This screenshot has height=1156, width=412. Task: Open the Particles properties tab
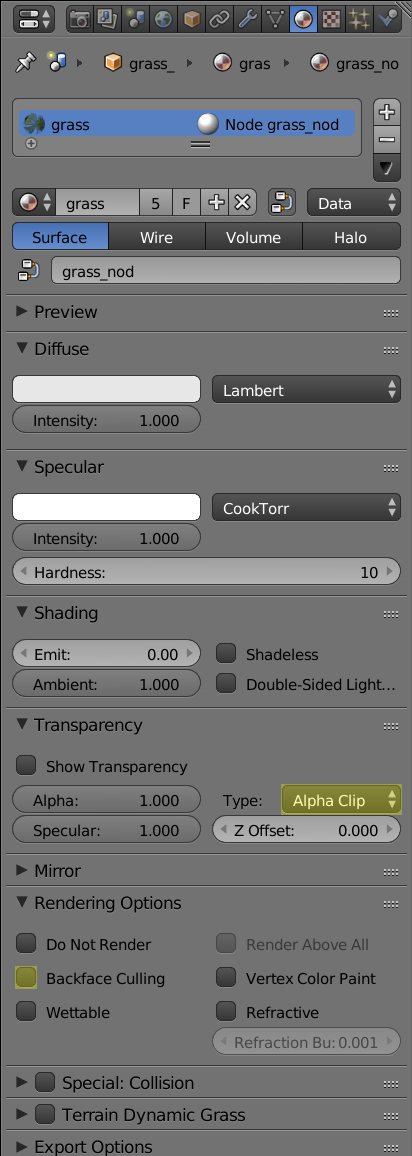point(360,18)
